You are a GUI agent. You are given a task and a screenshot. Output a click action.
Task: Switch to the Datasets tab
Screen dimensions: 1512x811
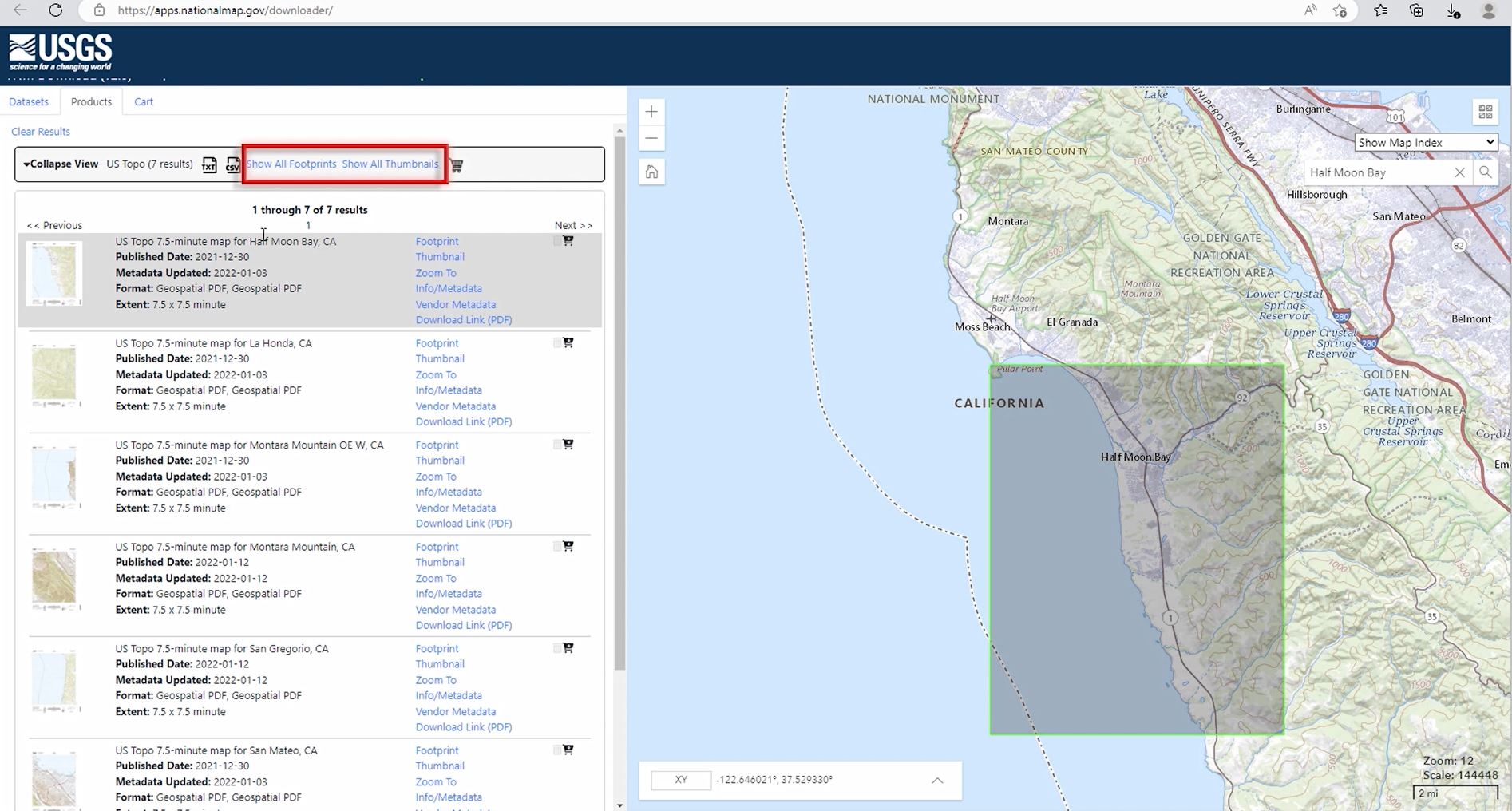29,101
